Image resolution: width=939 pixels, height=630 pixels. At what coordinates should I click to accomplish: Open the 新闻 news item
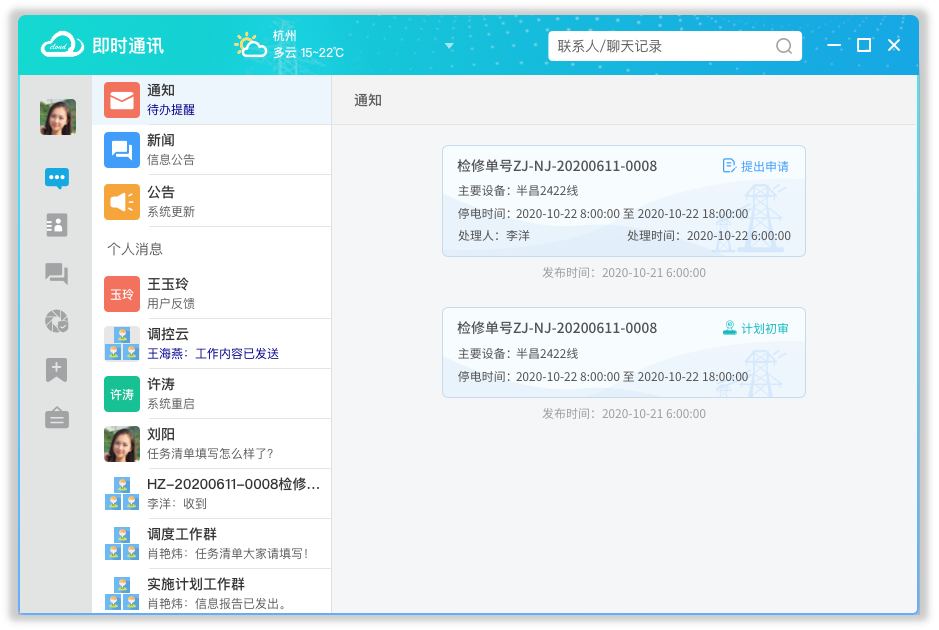211,150
